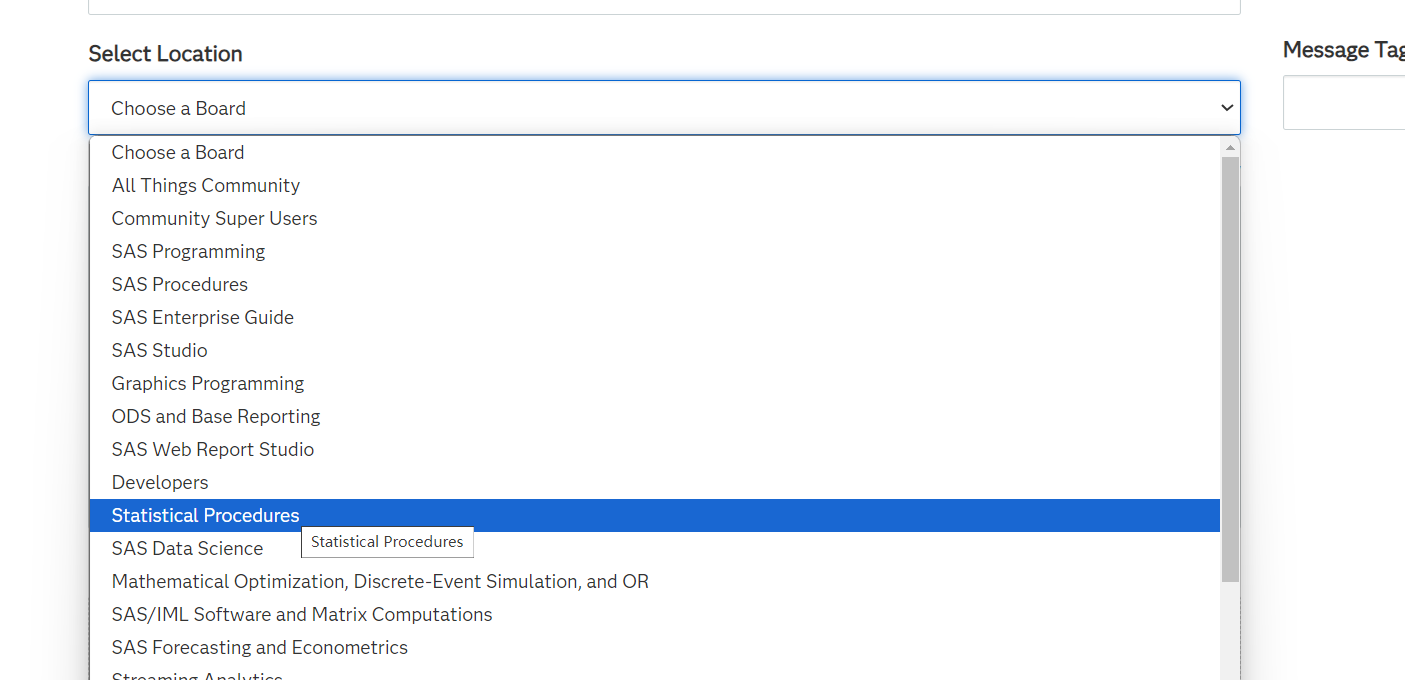1405x680 pixels.
Task: Select the SAS Procedures option
Action: pyautogui.click(x=179, y=284)
